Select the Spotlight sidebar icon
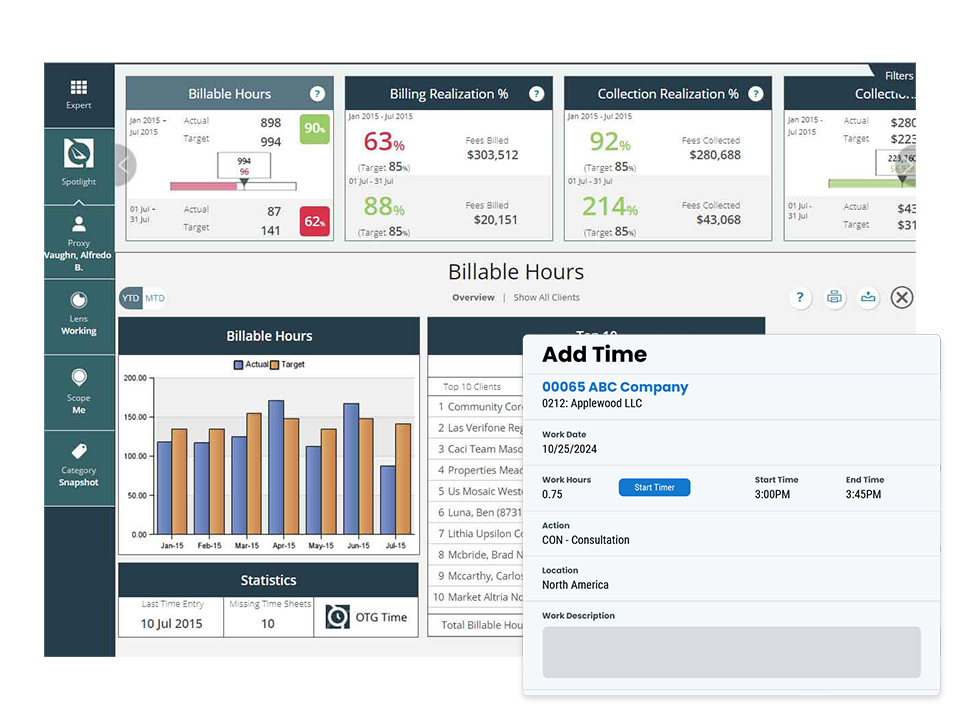 (x=79, y=154)
